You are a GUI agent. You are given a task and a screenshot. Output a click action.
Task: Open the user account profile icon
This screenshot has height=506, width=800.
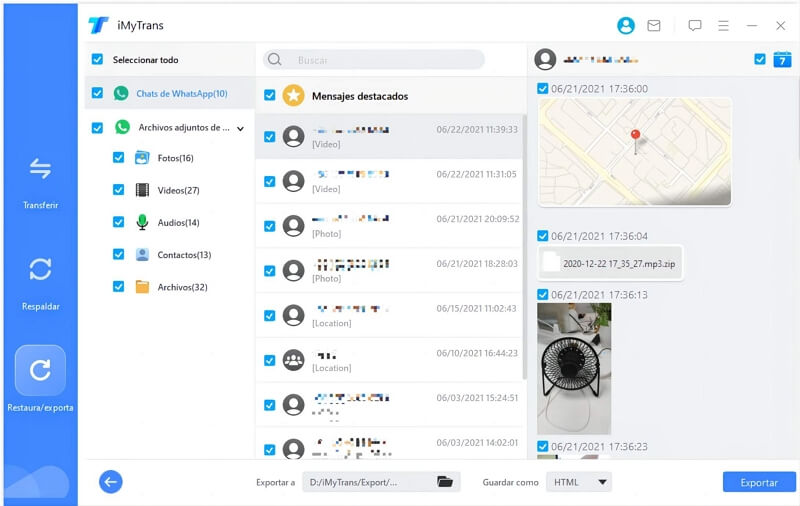626,26
